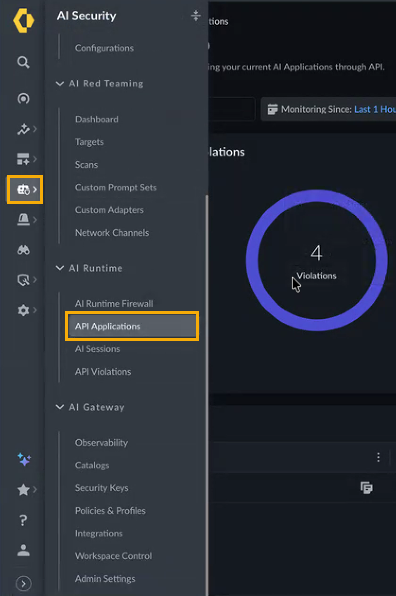Click the binoculars sidebar icon

click(x=23, y=250)
